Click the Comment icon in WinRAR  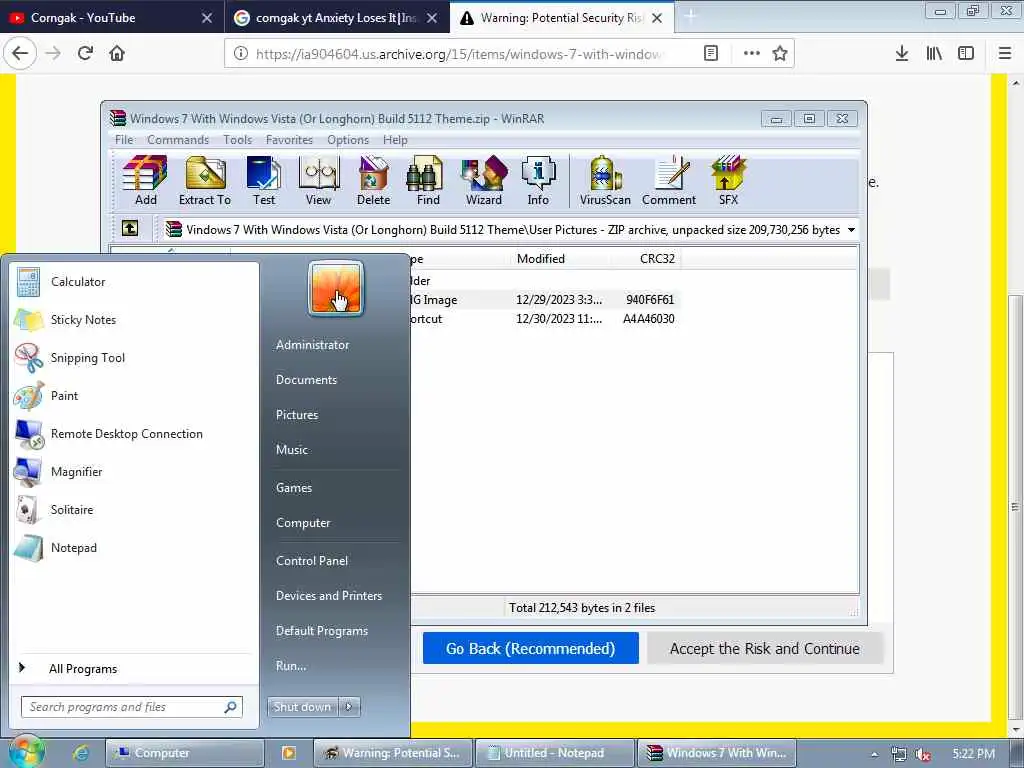(x=669, y=180)
